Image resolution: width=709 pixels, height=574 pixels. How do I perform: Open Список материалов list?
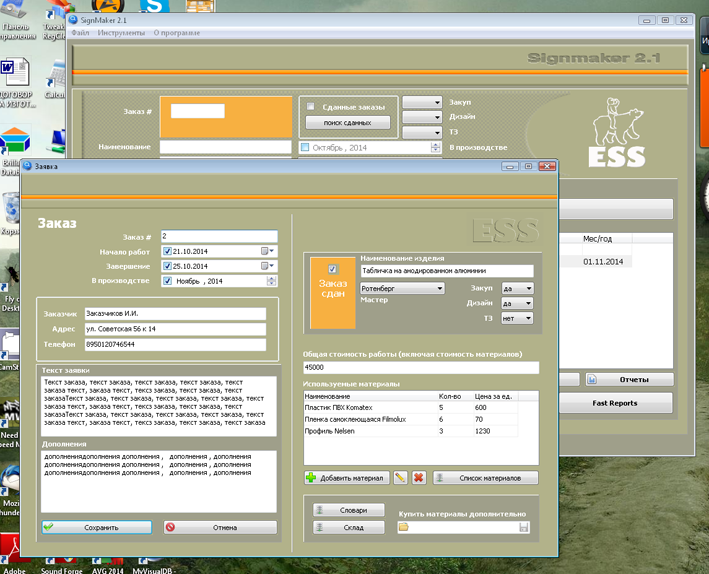pyautogui.click(x=486, y=478)
